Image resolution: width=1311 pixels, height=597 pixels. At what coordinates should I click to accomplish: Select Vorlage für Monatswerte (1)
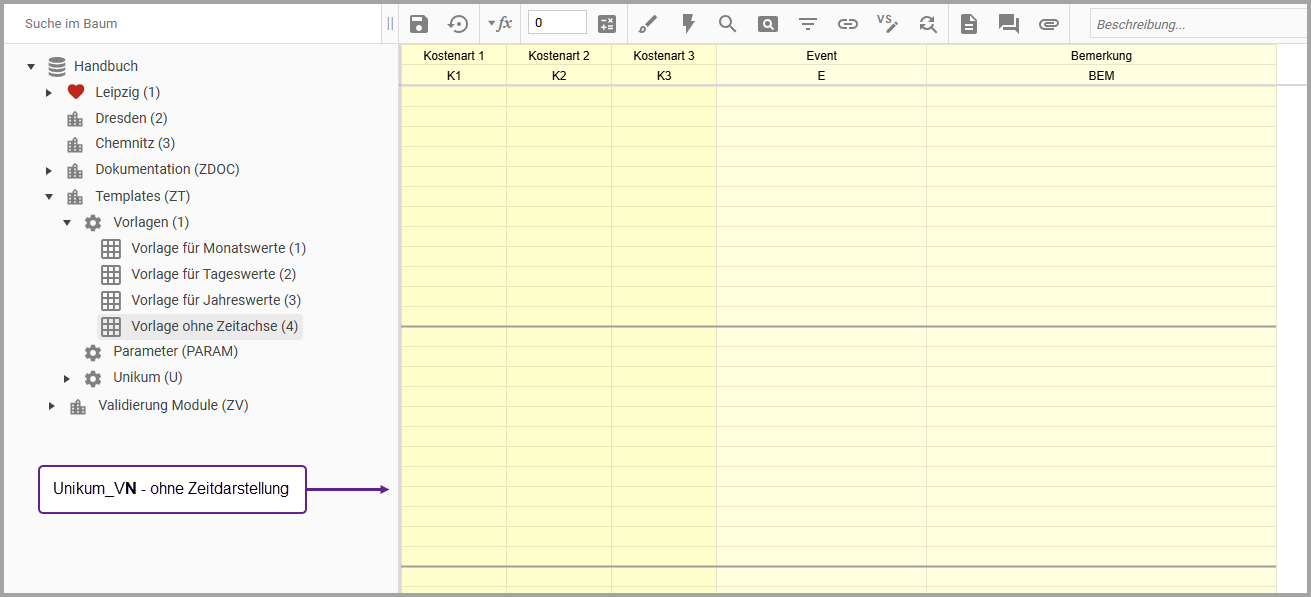(217, 248)
